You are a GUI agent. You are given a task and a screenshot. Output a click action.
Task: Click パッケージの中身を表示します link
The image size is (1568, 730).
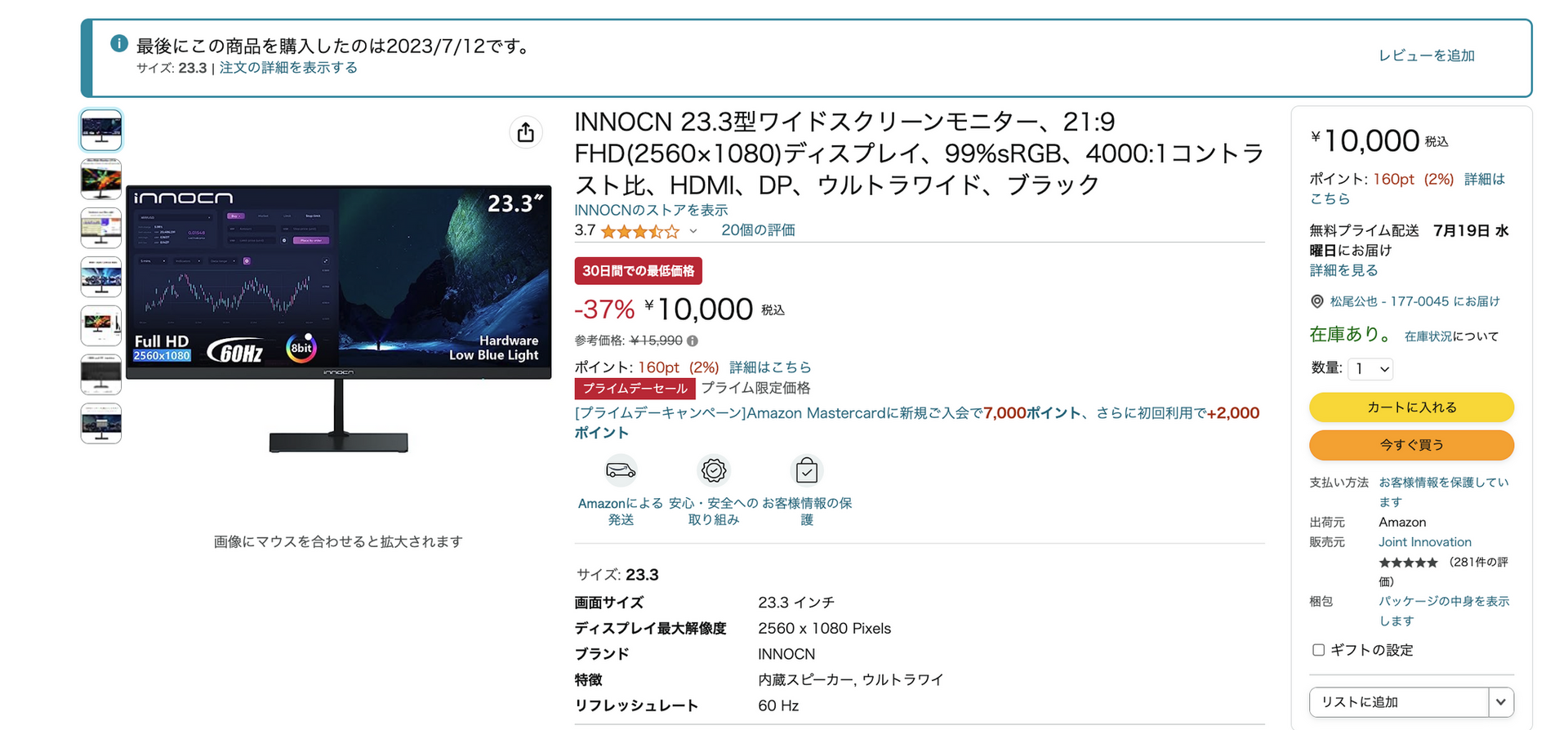[x=1444, y=611]
